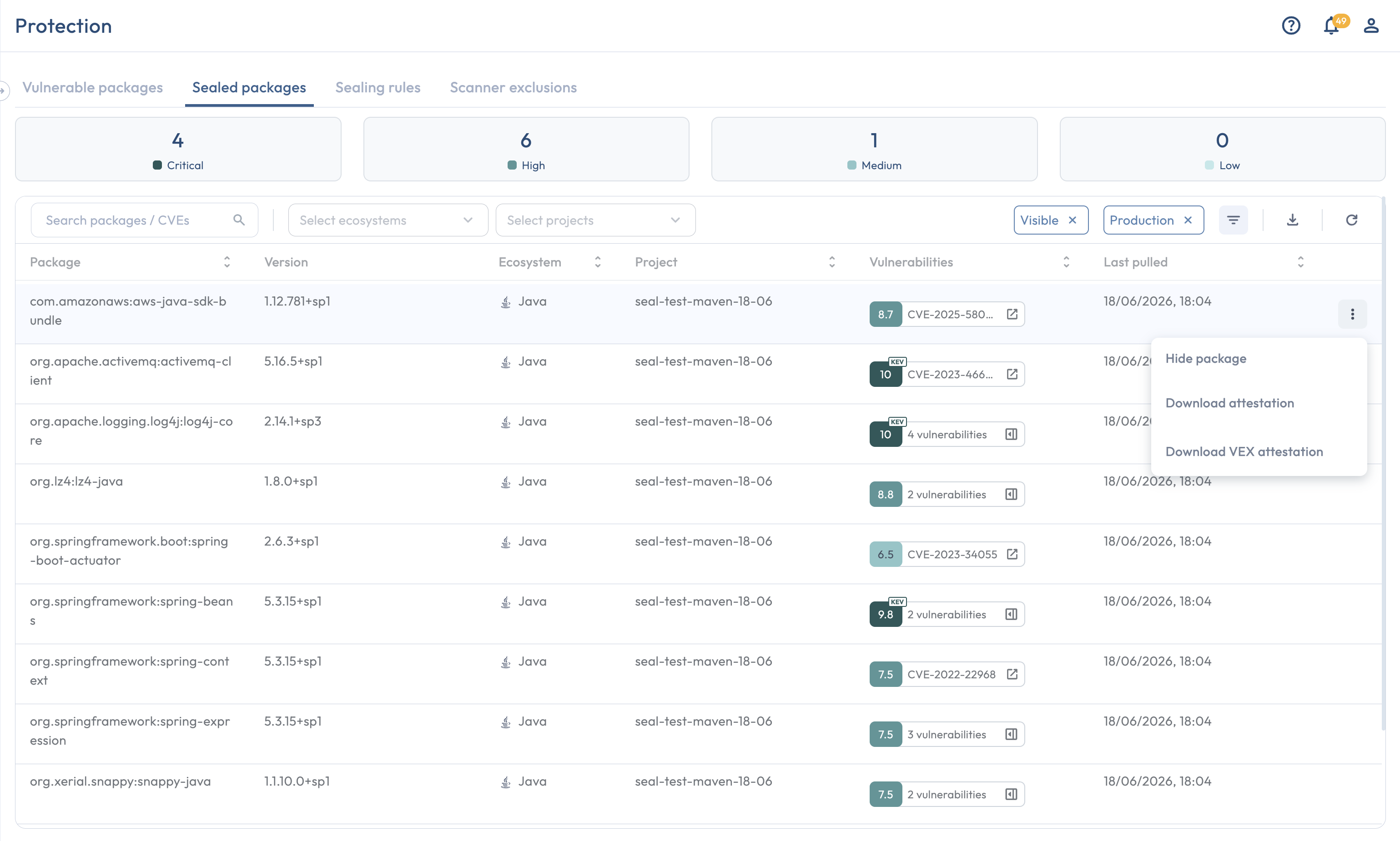
Task: Filter by the High severity card
Action: [x=526, y=149]
